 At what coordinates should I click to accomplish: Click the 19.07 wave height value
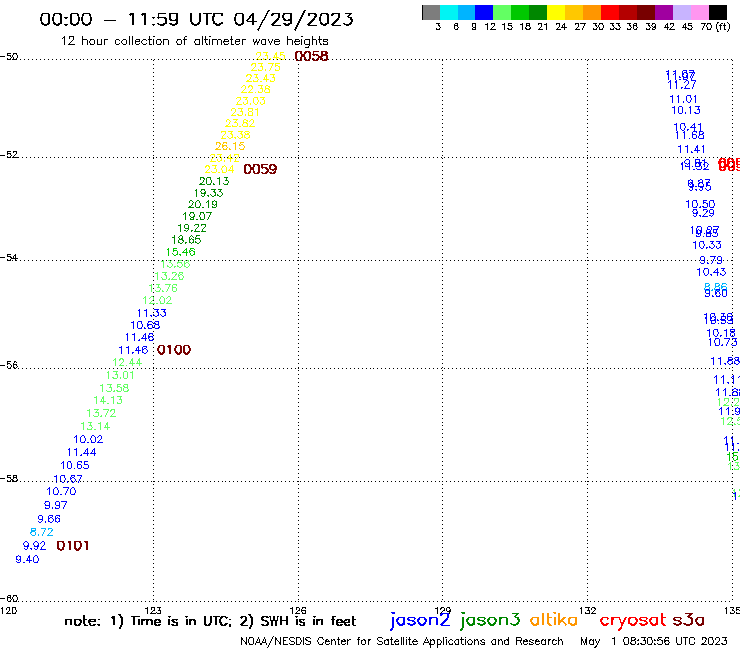(197, 216)
